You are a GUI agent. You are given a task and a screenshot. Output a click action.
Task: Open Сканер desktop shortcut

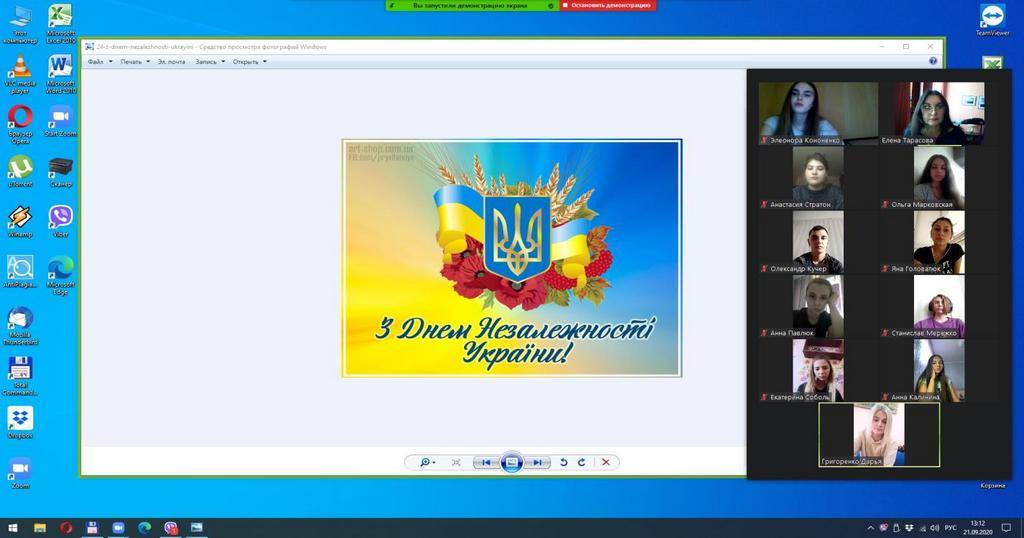pyautogui.click(x=61, y=172)
